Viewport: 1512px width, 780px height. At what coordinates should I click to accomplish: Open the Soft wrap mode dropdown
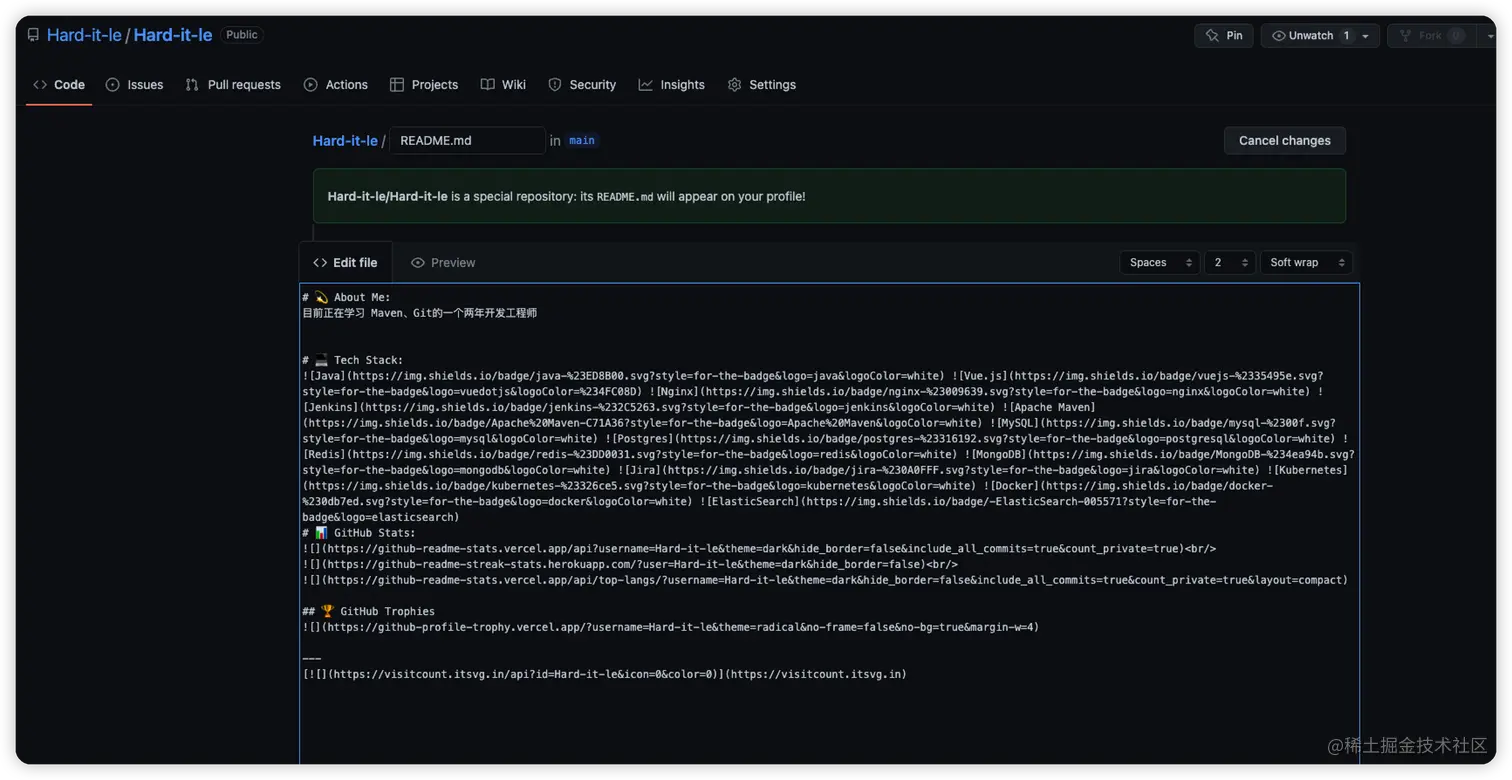1306,263
